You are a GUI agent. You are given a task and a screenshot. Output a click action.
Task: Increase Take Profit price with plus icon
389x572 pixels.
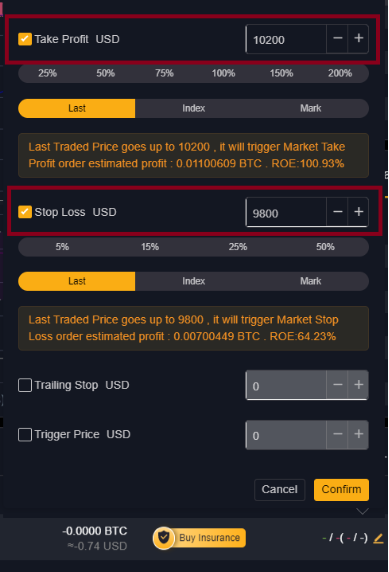358,39
